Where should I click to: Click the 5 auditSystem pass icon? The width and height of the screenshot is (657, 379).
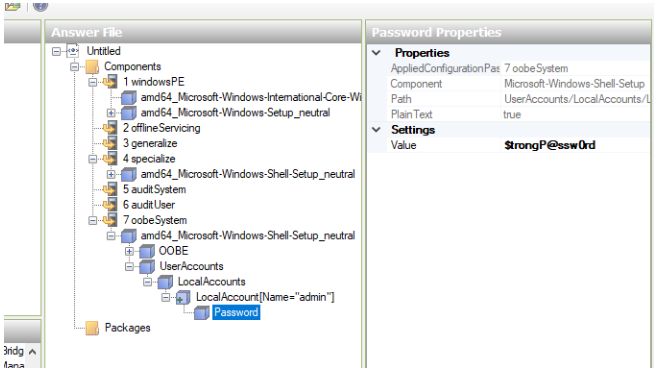[110, 189]
